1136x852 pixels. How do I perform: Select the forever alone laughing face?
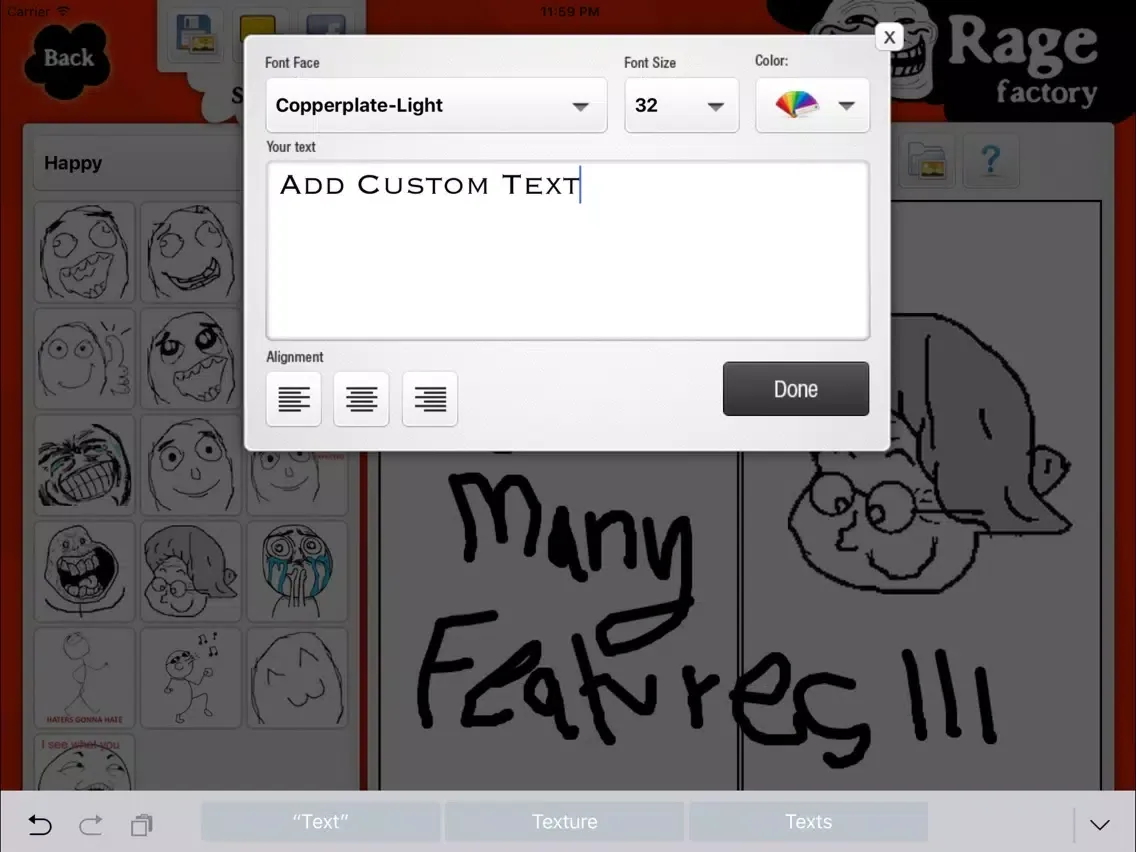[x=85, y=572]
